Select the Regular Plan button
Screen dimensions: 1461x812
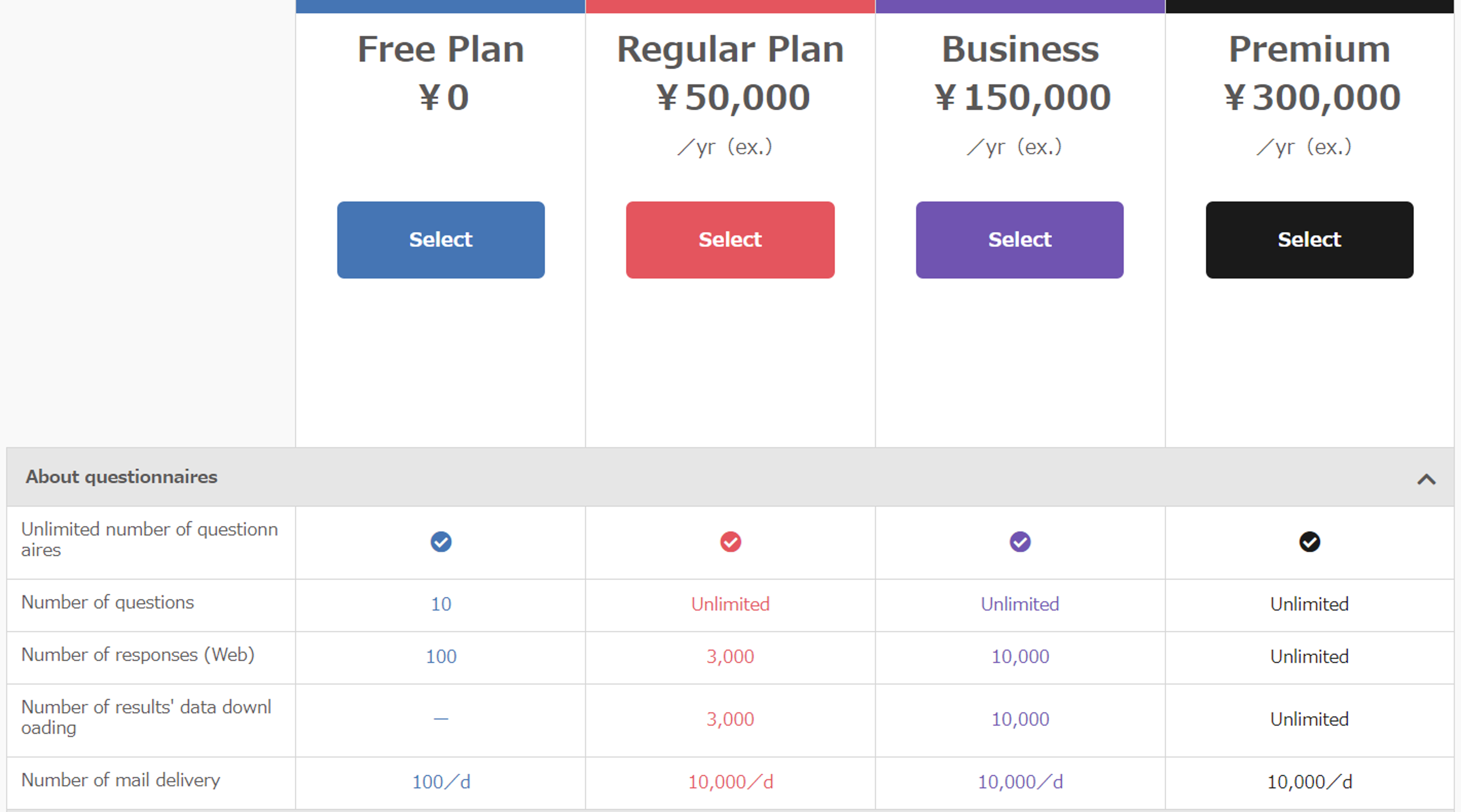pos(730,240)
